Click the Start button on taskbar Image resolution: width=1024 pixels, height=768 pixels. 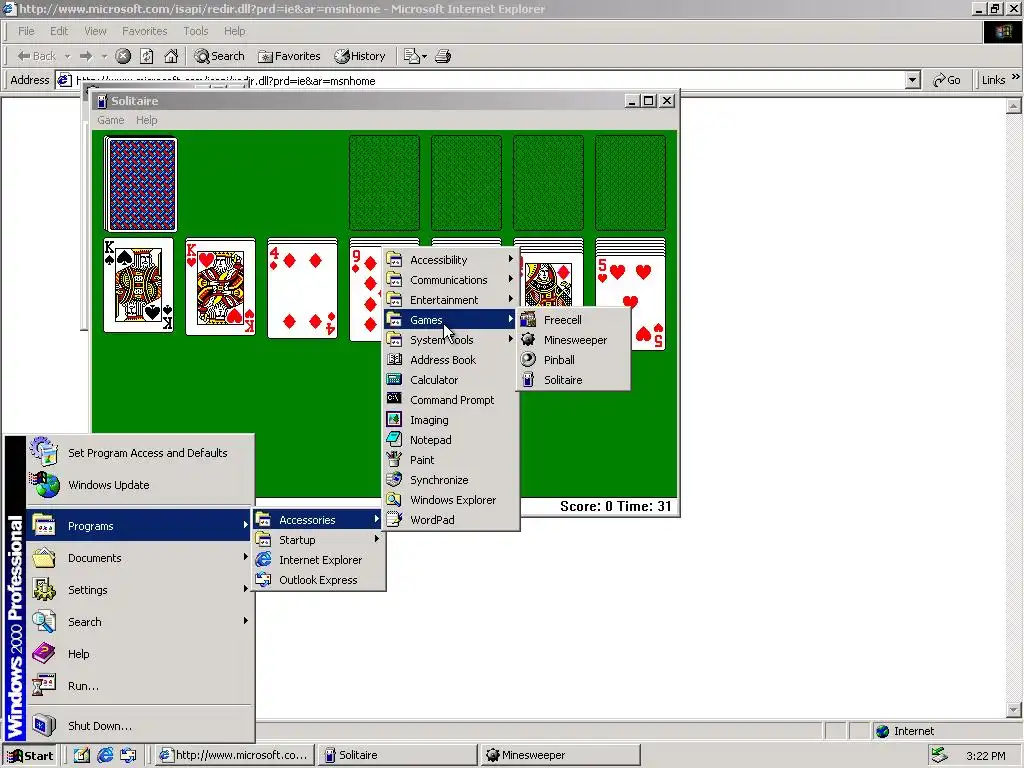(x=30, y=756)
